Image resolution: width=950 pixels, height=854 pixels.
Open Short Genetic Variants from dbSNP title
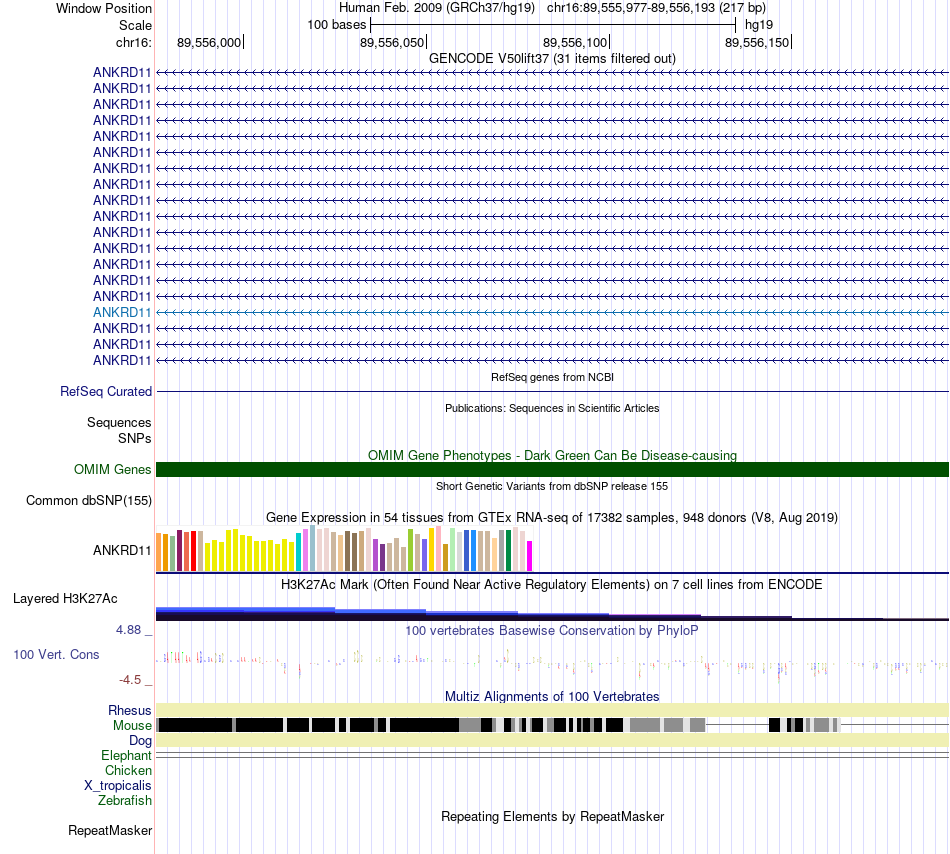[552, 486]
